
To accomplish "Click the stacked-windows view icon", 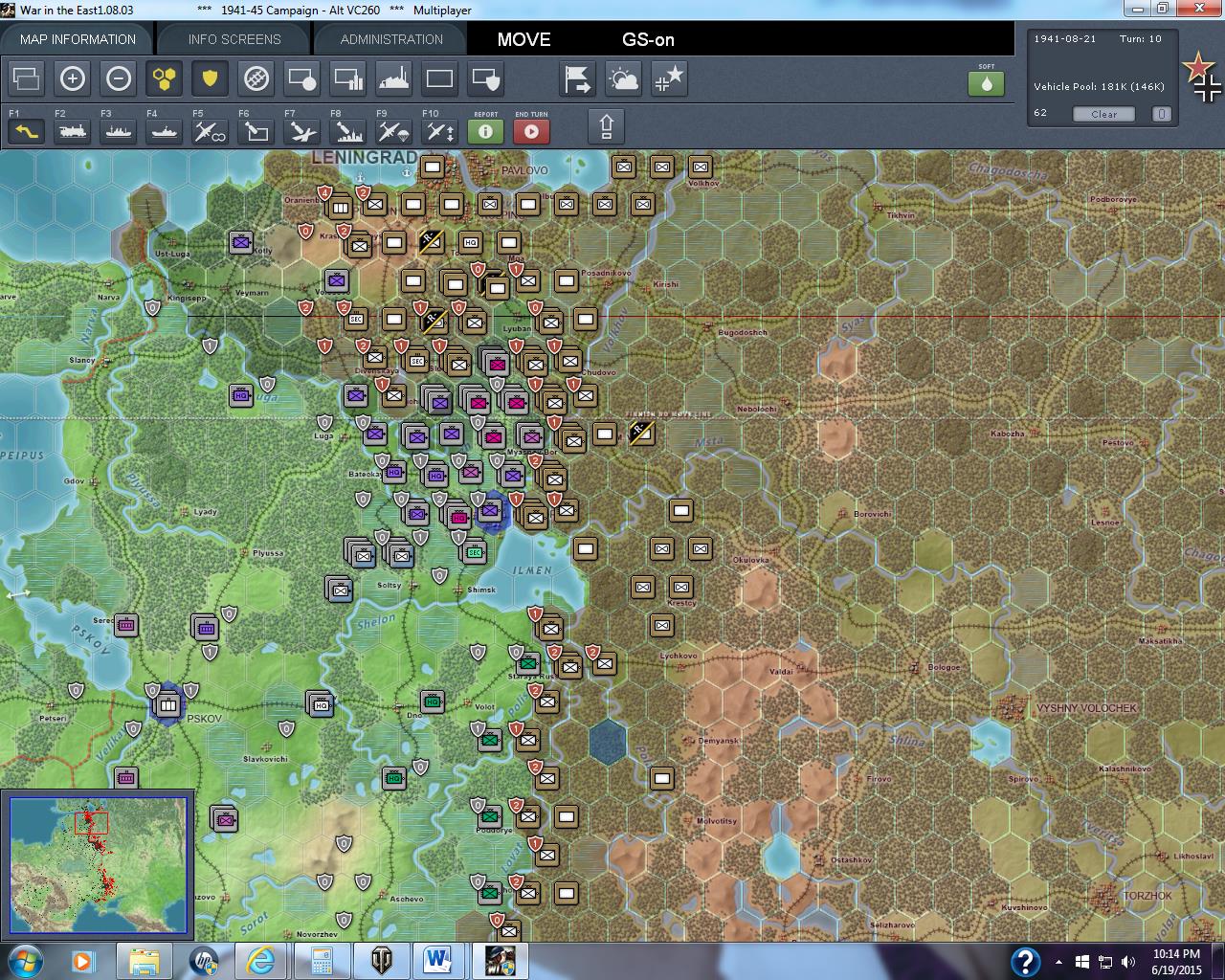I will point(27,78).
